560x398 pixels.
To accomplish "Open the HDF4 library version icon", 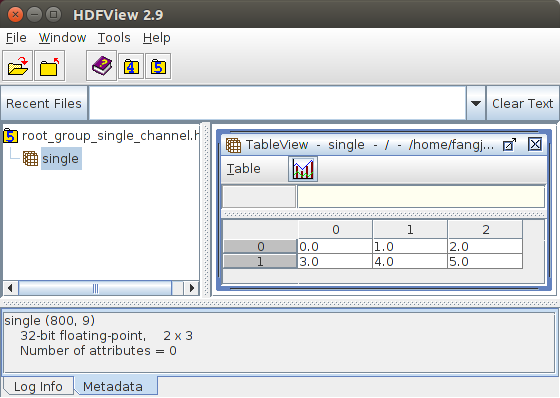I will tap(131, 66).
